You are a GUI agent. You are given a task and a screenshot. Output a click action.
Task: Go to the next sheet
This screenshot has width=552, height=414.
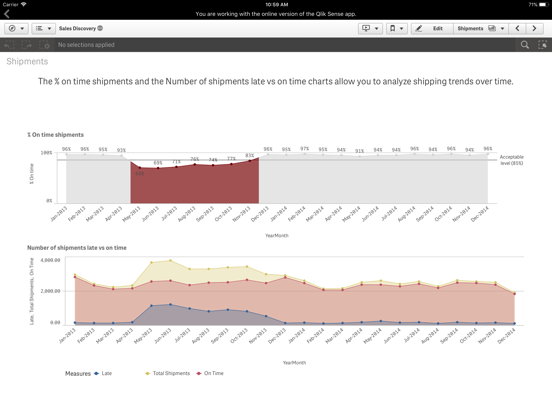click(x=534, y=29)
